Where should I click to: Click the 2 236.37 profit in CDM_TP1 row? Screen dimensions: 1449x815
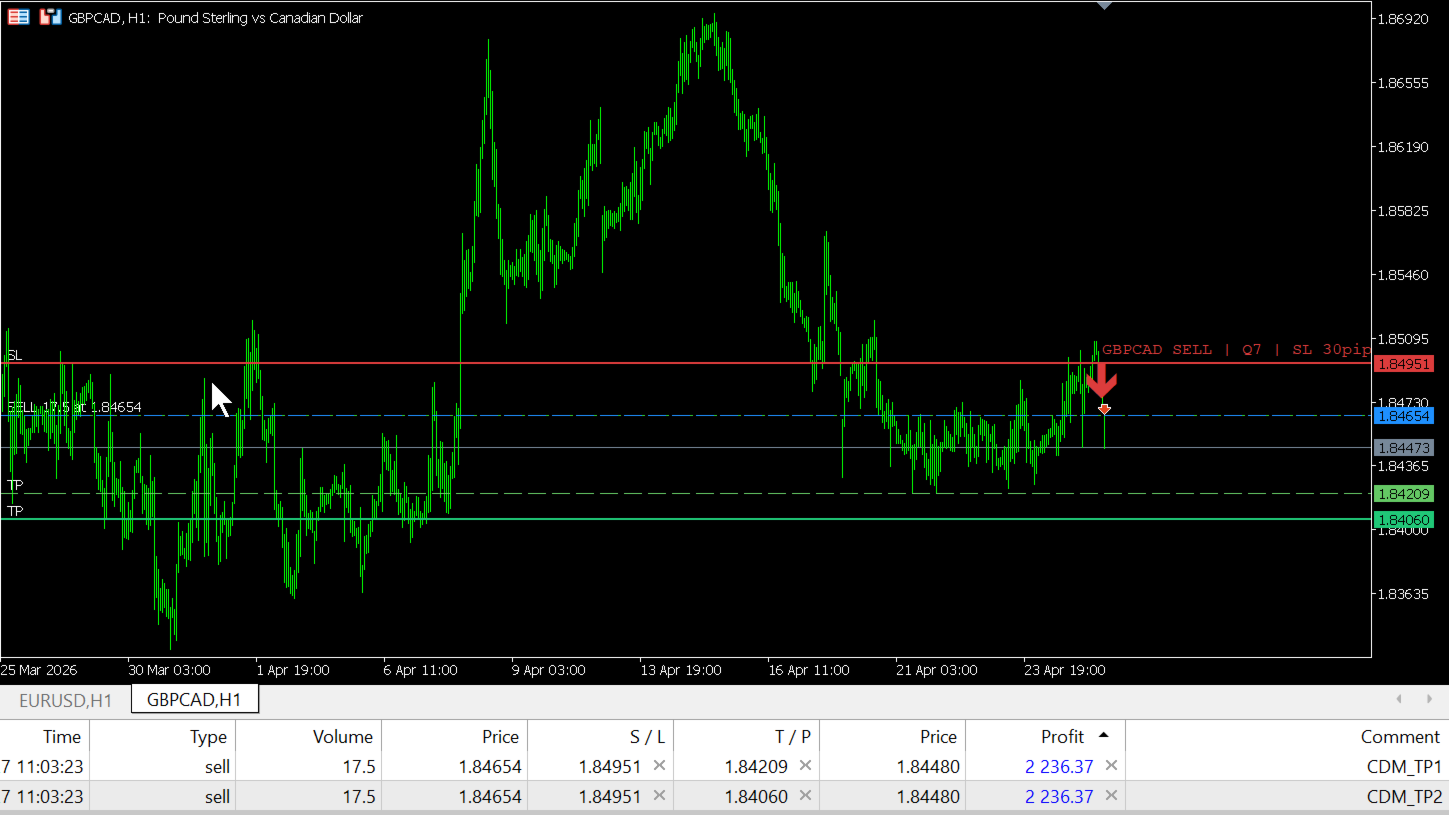(x=1059, y=767)
